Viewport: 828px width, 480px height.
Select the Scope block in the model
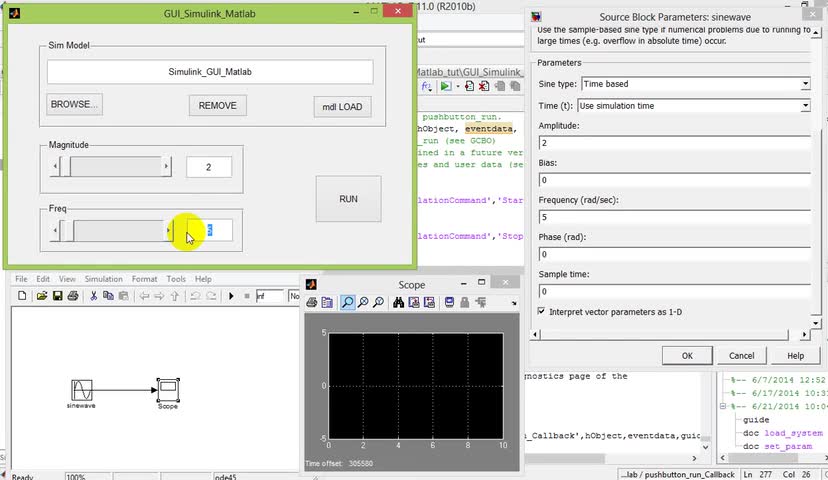coord(168,390)
